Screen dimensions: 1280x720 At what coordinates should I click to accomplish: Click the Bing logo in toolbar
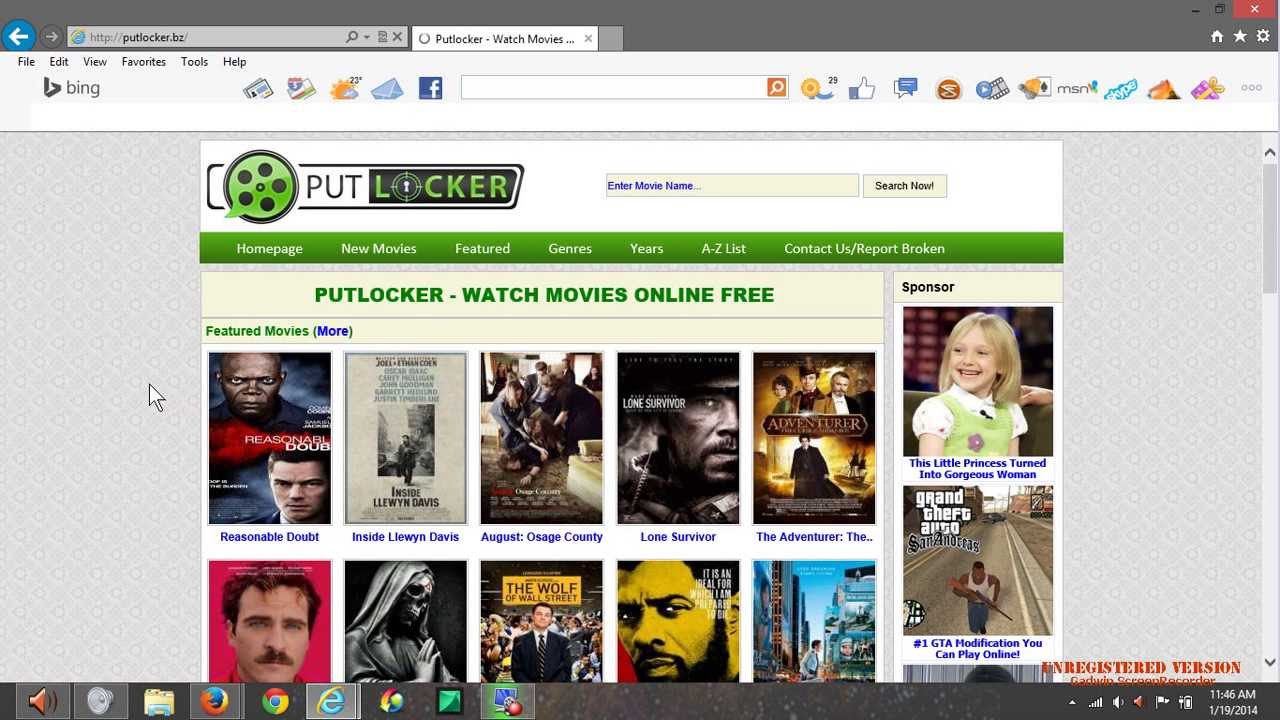(x=71, y=88)
